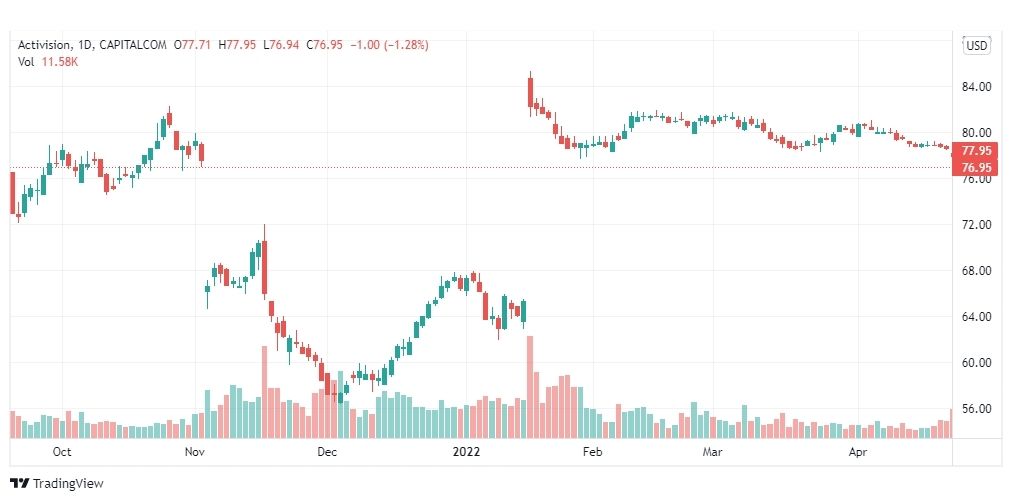Click the 77.95 red price tag
The width and height of the screenshot is (1012, 501).
pos(975,152)
